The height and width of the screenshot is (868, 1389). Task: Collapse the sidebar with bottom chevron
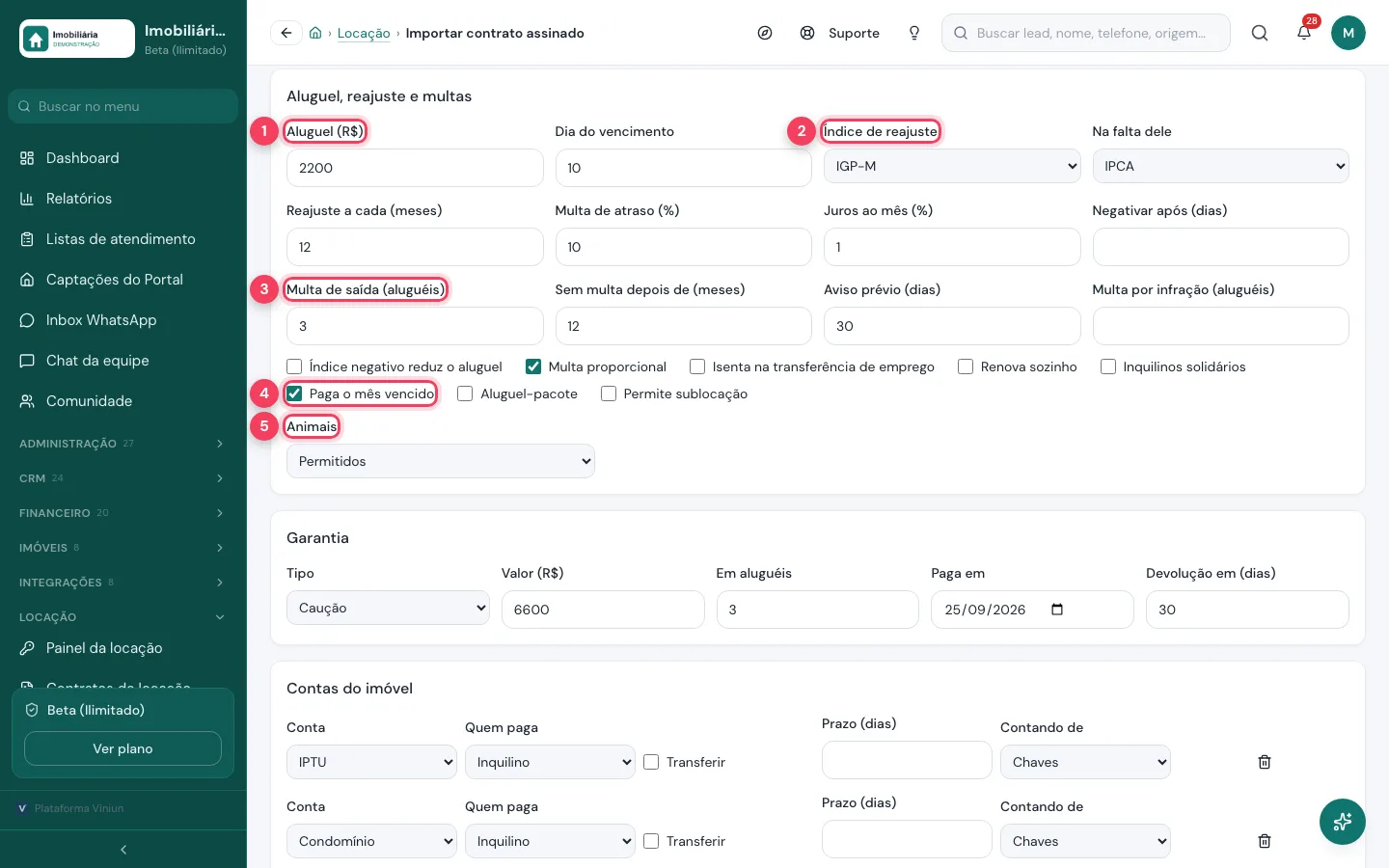click(123, 850)
